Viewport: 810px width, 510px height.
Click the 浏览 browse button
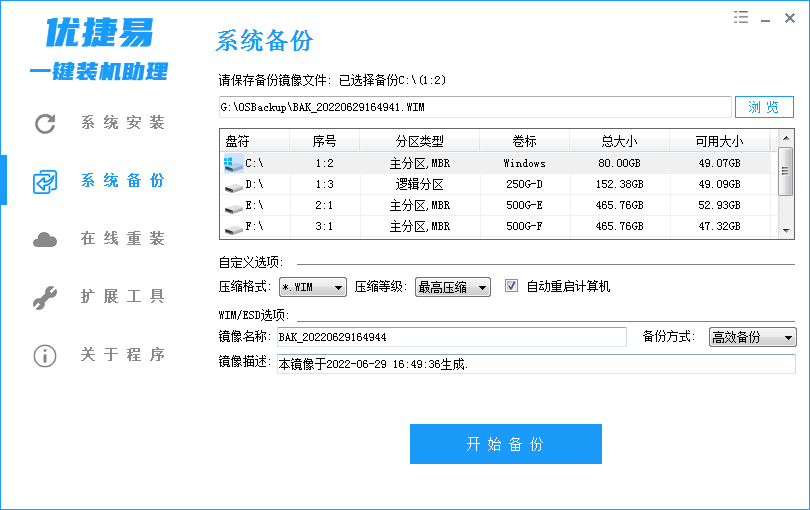coord(764,107)
